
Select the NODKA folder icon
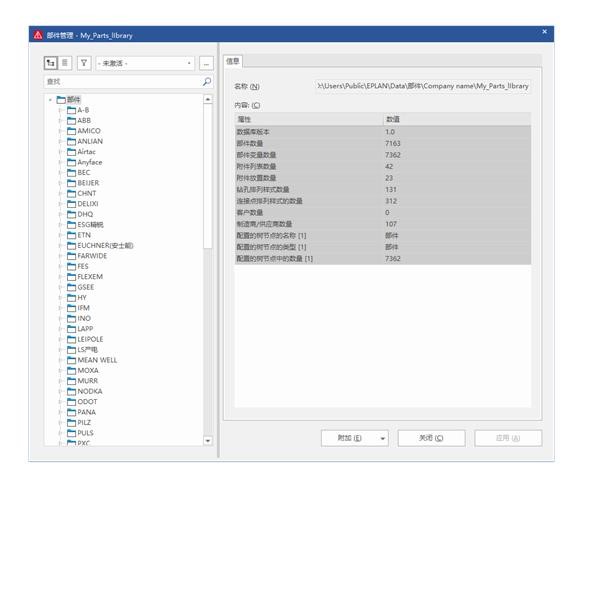point(72,391)
